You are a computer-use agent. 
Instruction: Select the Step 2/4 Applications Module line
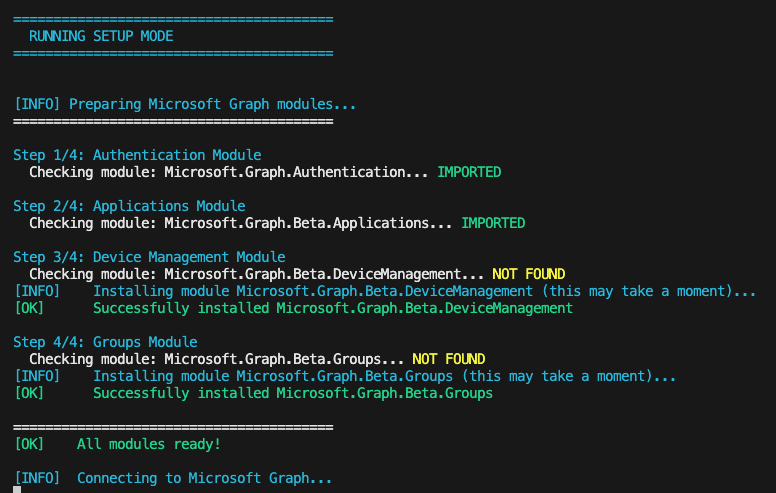point(129,206)
